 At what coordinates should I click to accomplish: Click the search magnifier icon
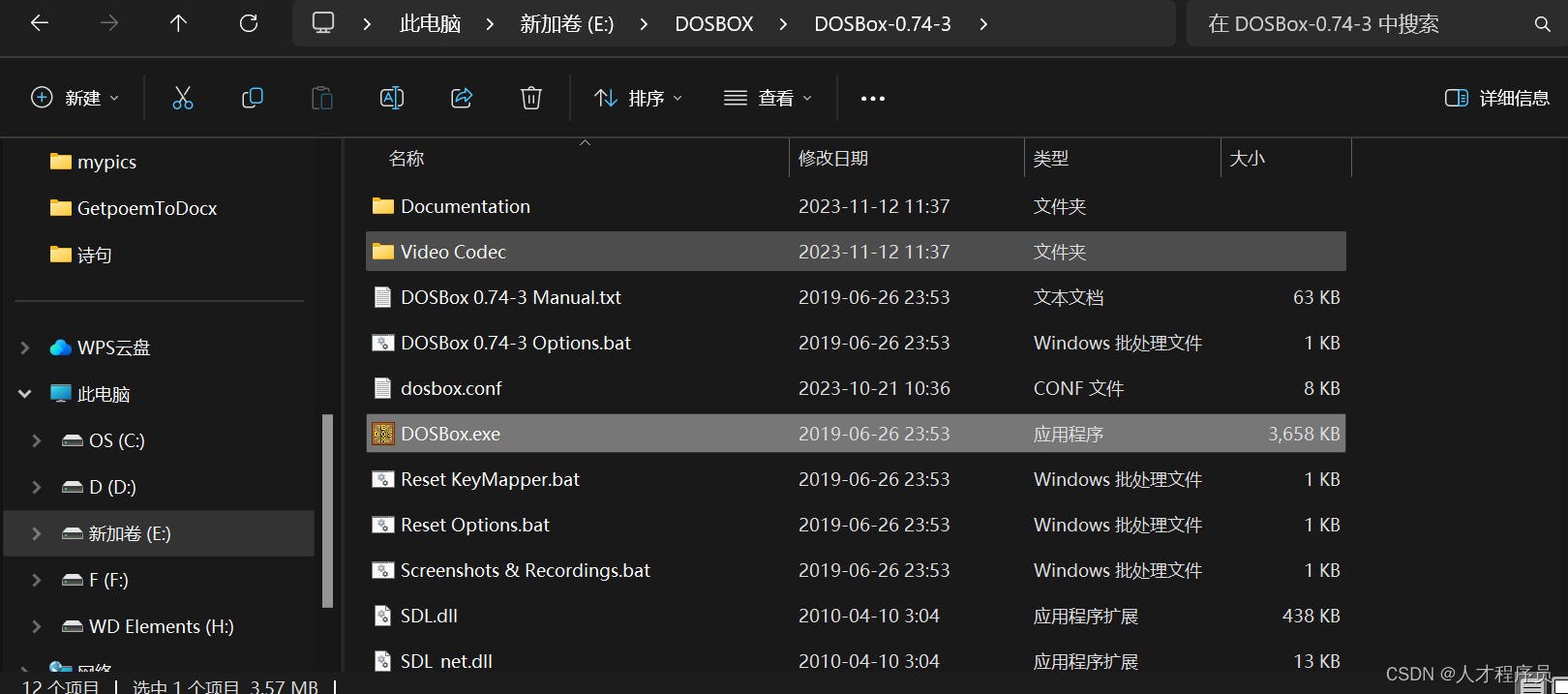1542,24
